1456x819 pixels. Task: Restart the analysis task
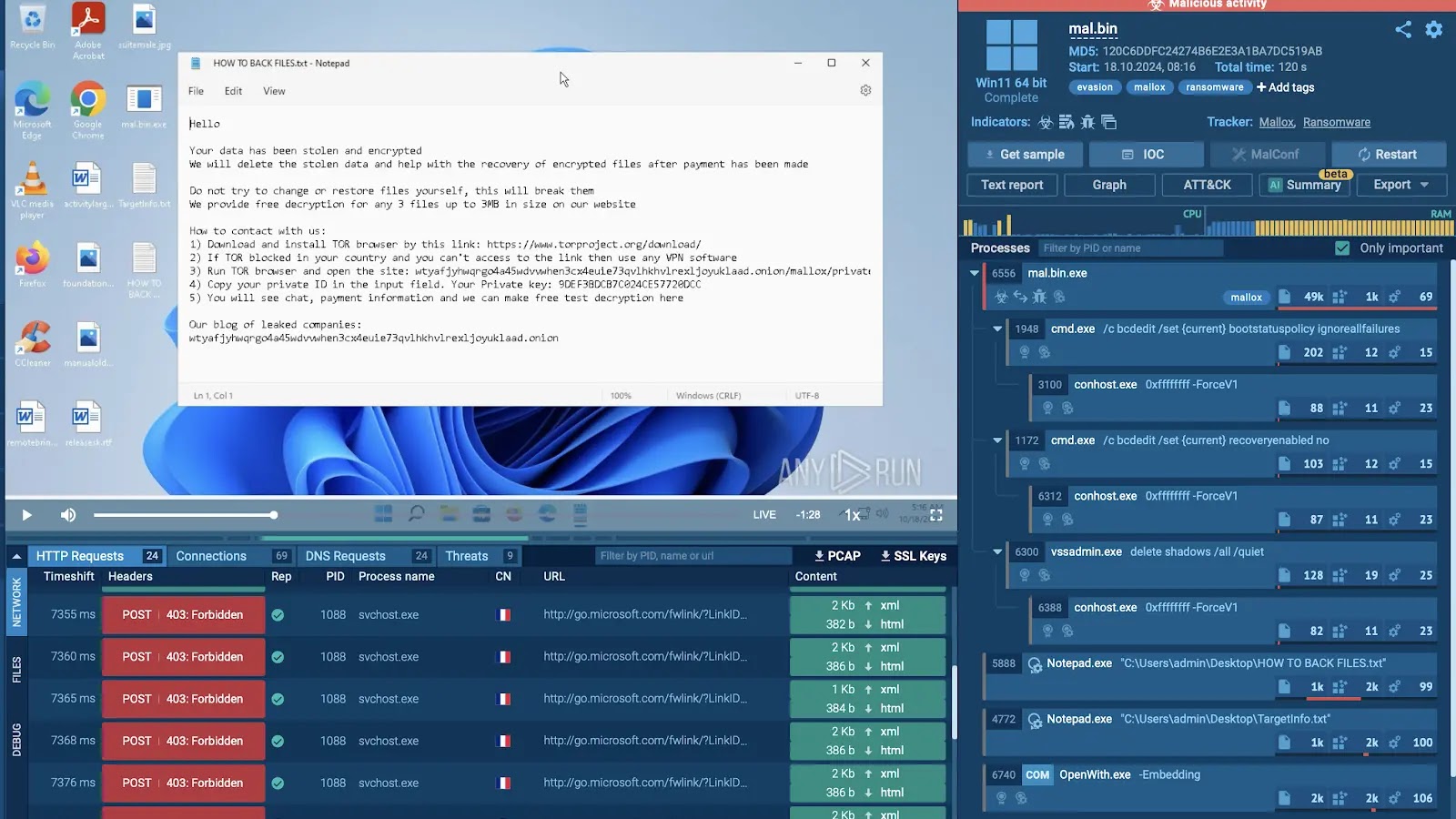coord(1388,155)
